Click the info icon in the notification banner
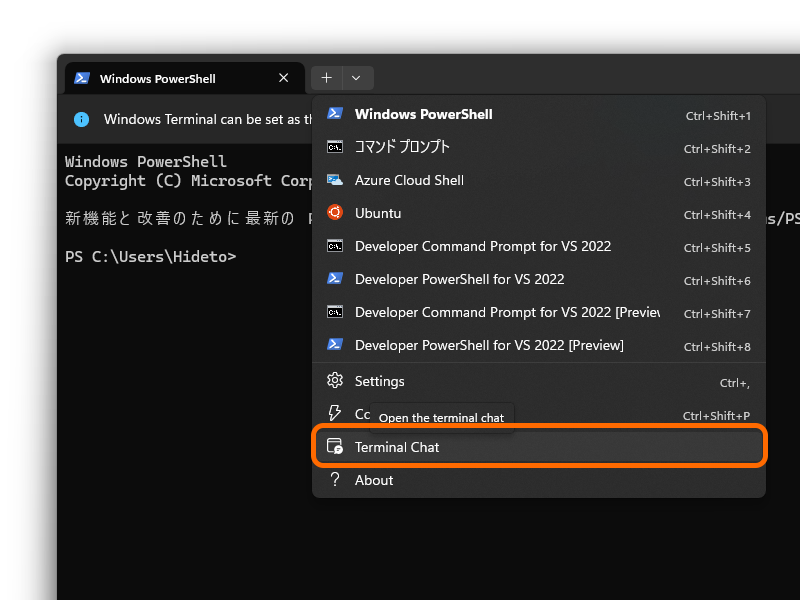The image size is (800, 600). (x=81, y=119)
